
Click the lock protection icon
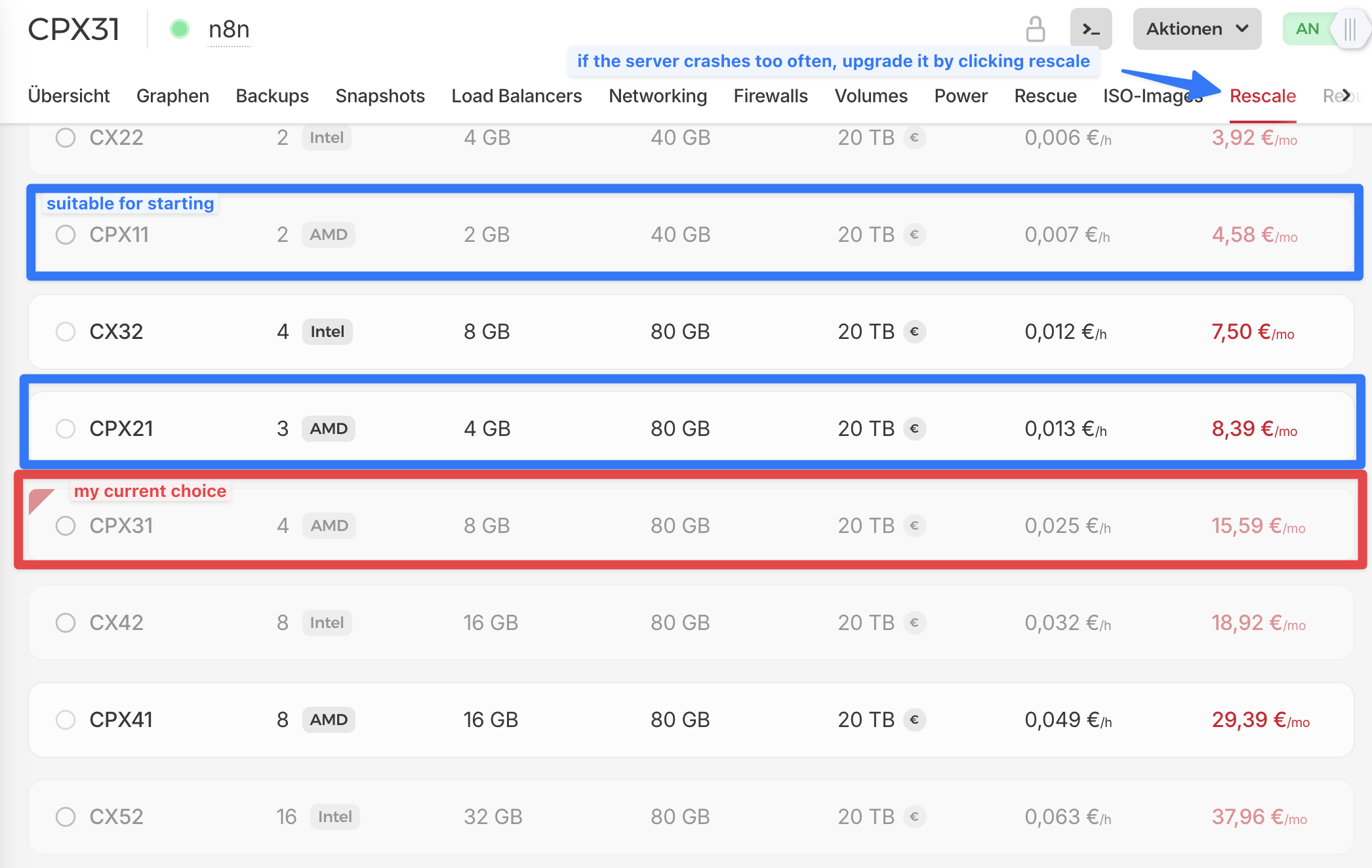coord(1035,29)
